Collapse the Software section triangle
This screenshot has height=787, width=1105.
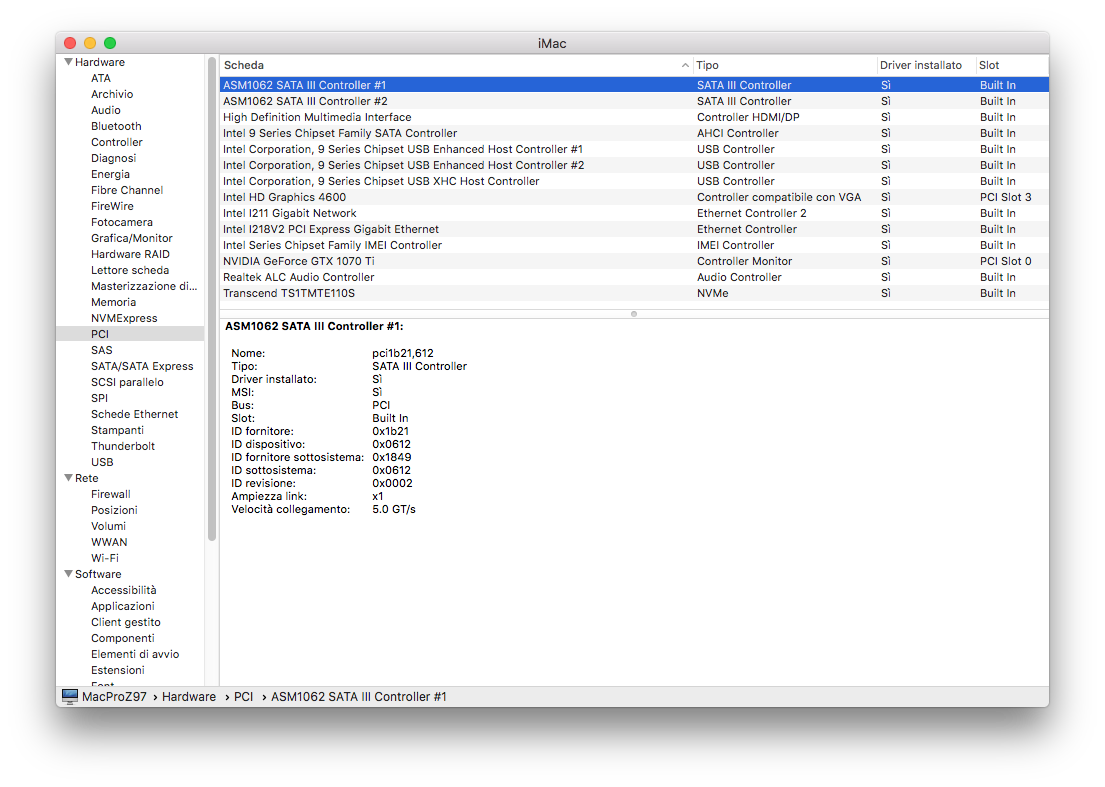pos(68,574)
